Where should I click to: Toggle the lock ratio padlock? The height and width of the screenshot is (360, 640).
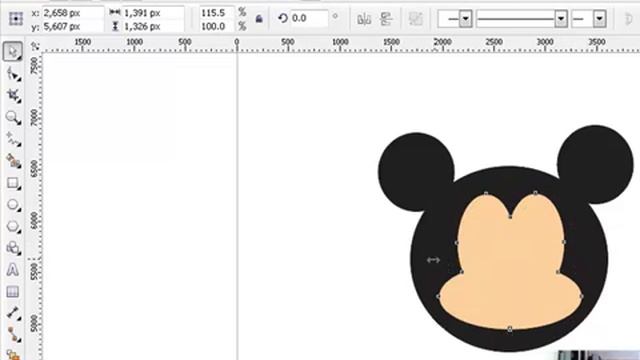coord(259,19)
